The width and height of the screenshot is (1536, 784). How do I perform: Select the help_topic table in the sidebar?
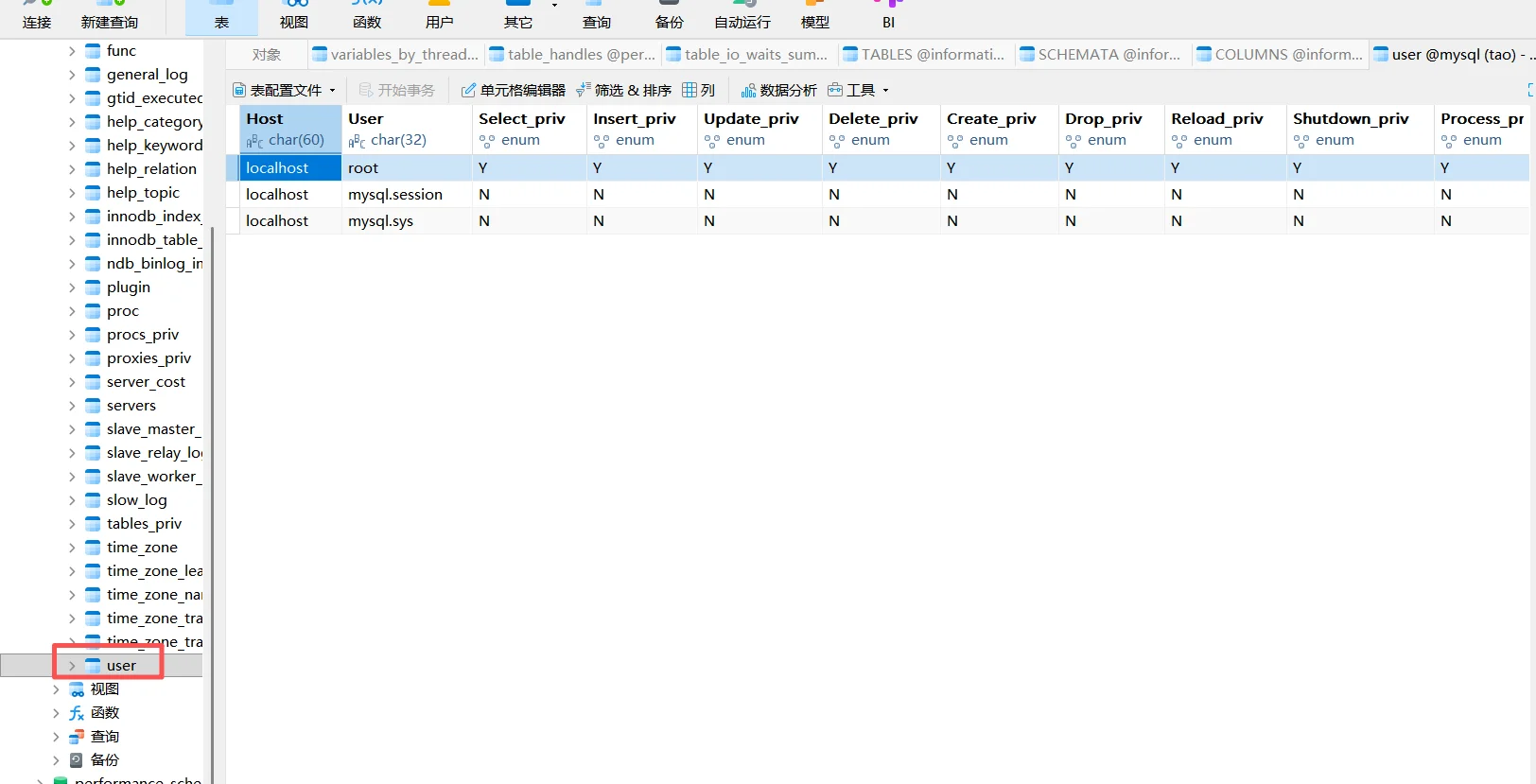(x=143, y=193)
